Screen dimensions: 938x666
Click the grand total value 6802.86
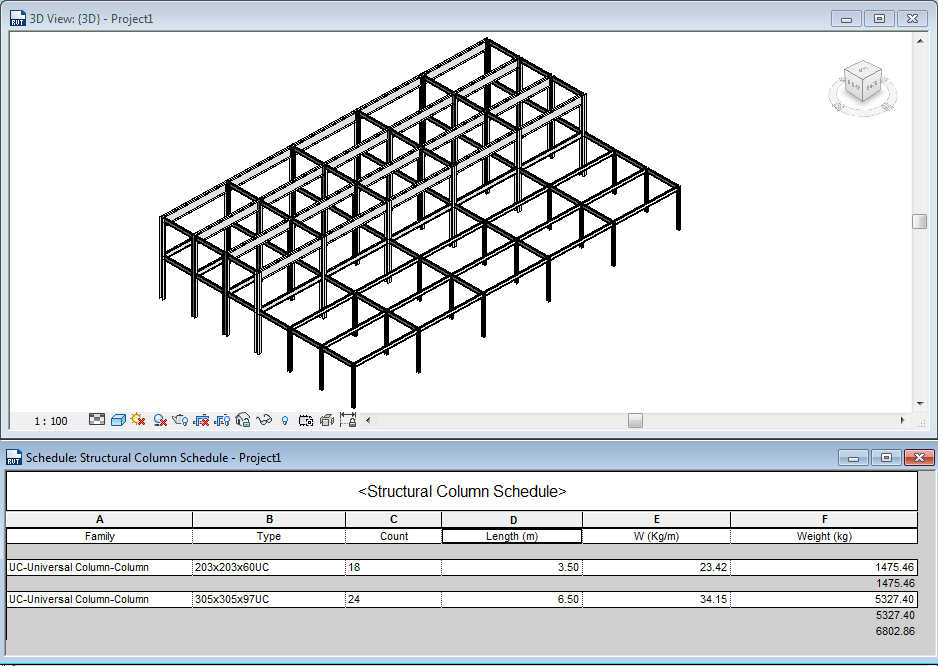(895, 631)
